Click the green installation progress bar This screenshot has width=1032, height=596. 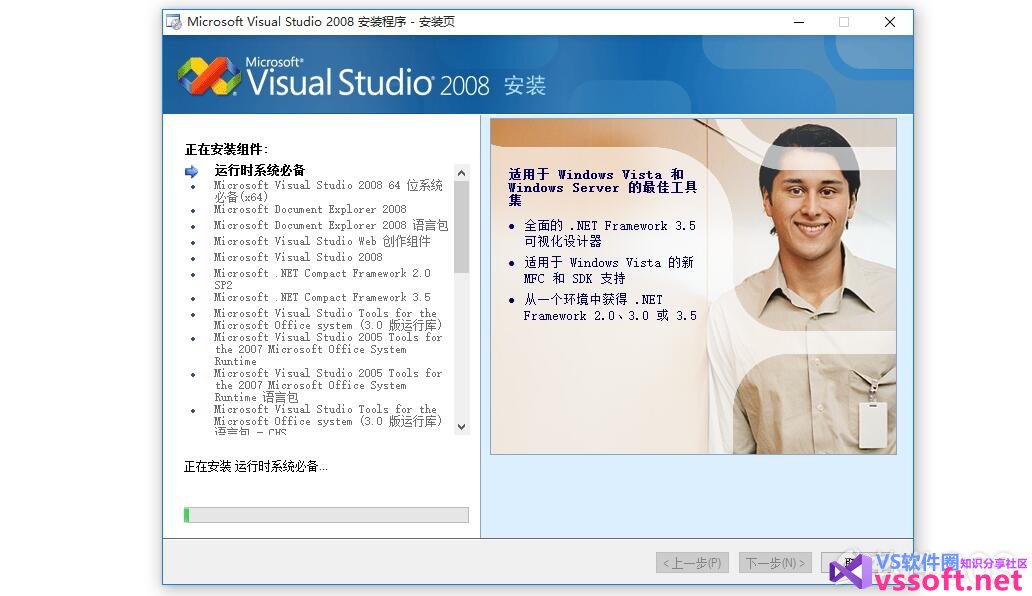[x=326, y=514]
